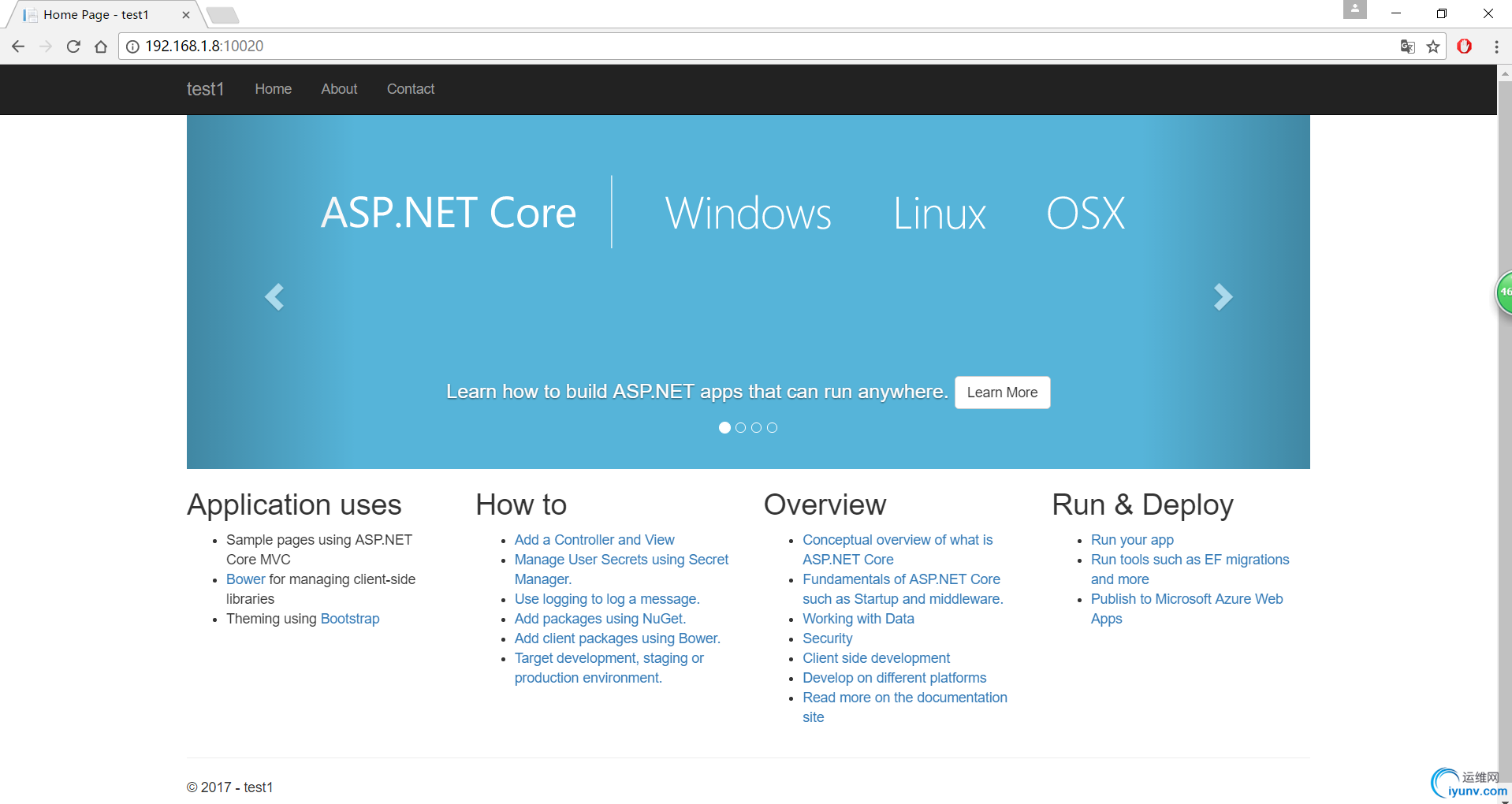
Task: Click the Linux text in the banner
Action: [939, 213]
